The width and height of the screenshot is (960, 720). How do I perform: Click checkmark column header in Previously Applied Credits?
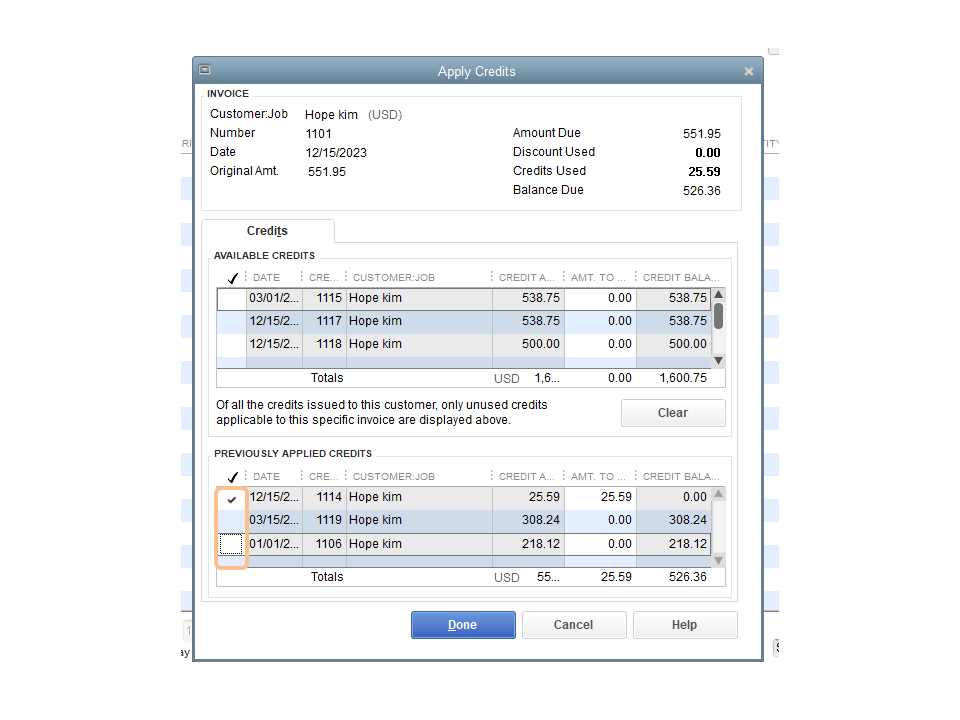(232, 477)
